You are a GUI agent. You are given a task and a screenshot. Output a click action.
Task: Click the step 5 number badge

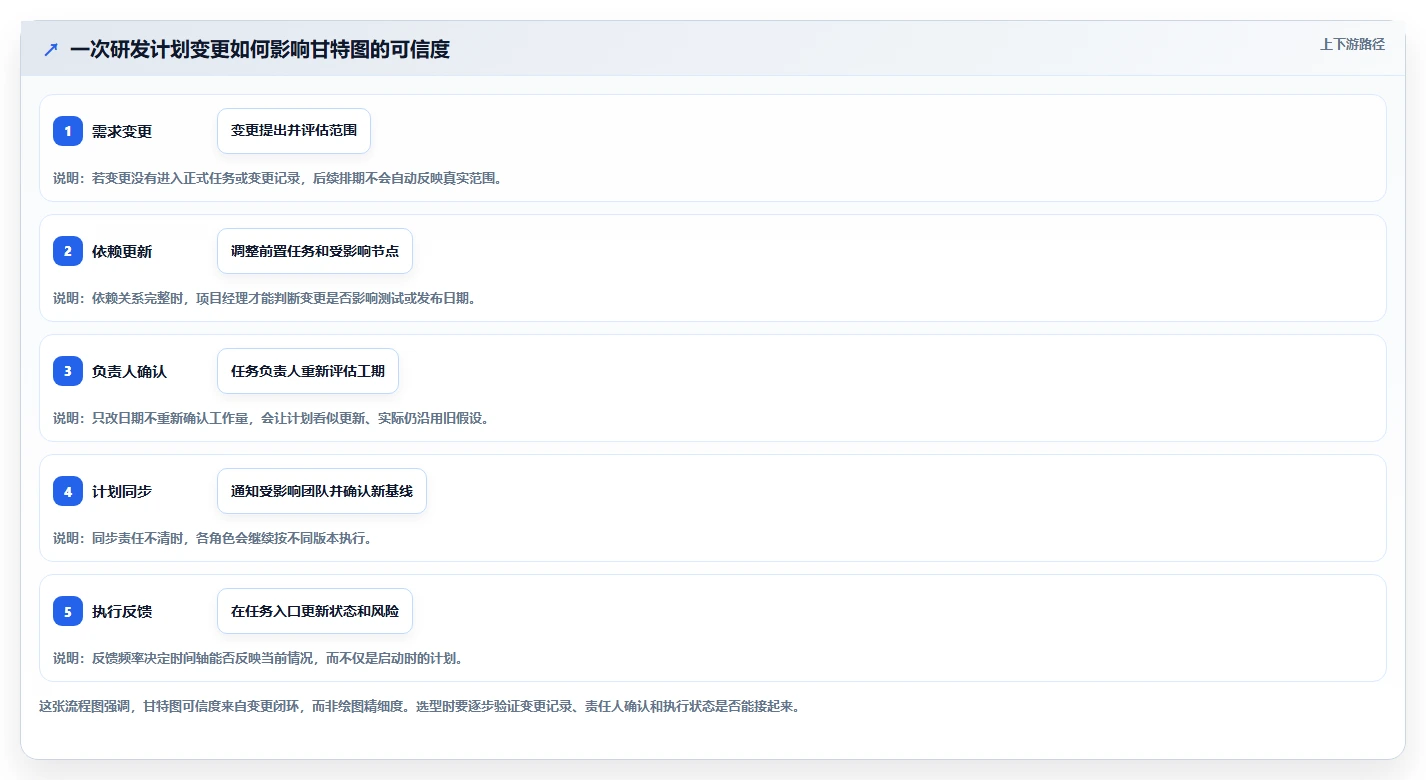point(68,611)
